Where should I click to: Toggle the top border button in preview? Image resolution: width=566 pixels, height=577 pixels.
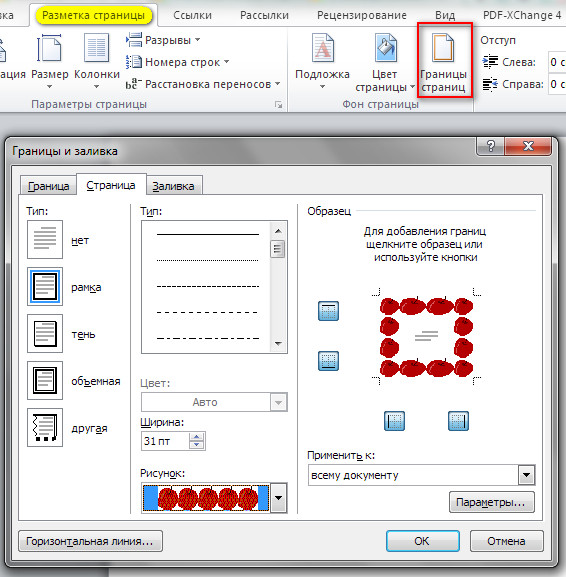pyautogui.click(x=328, y=311)
